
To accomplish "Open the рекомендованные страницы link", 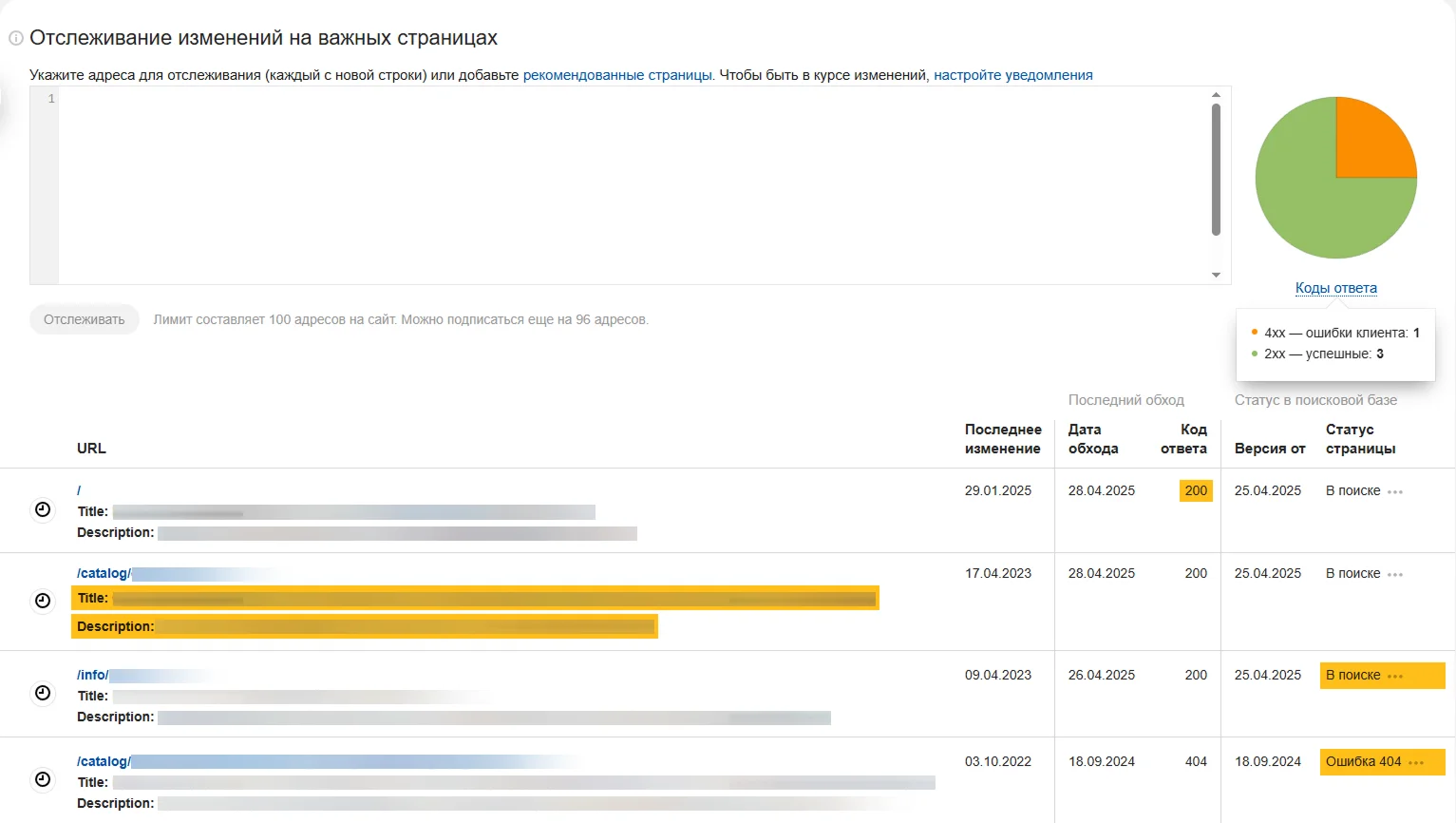I will (616, 75).
